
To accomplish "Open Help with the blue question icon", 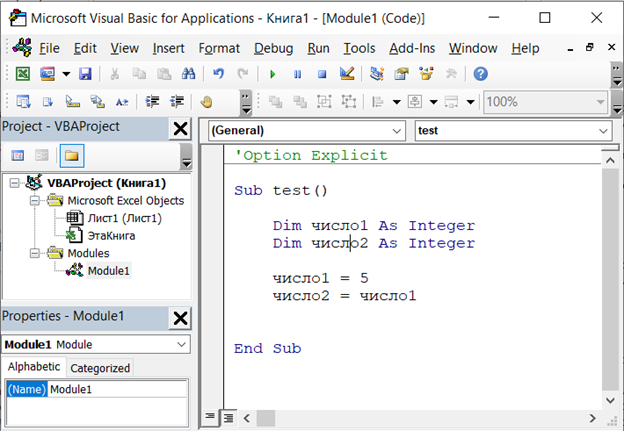I will coord(480,74).
